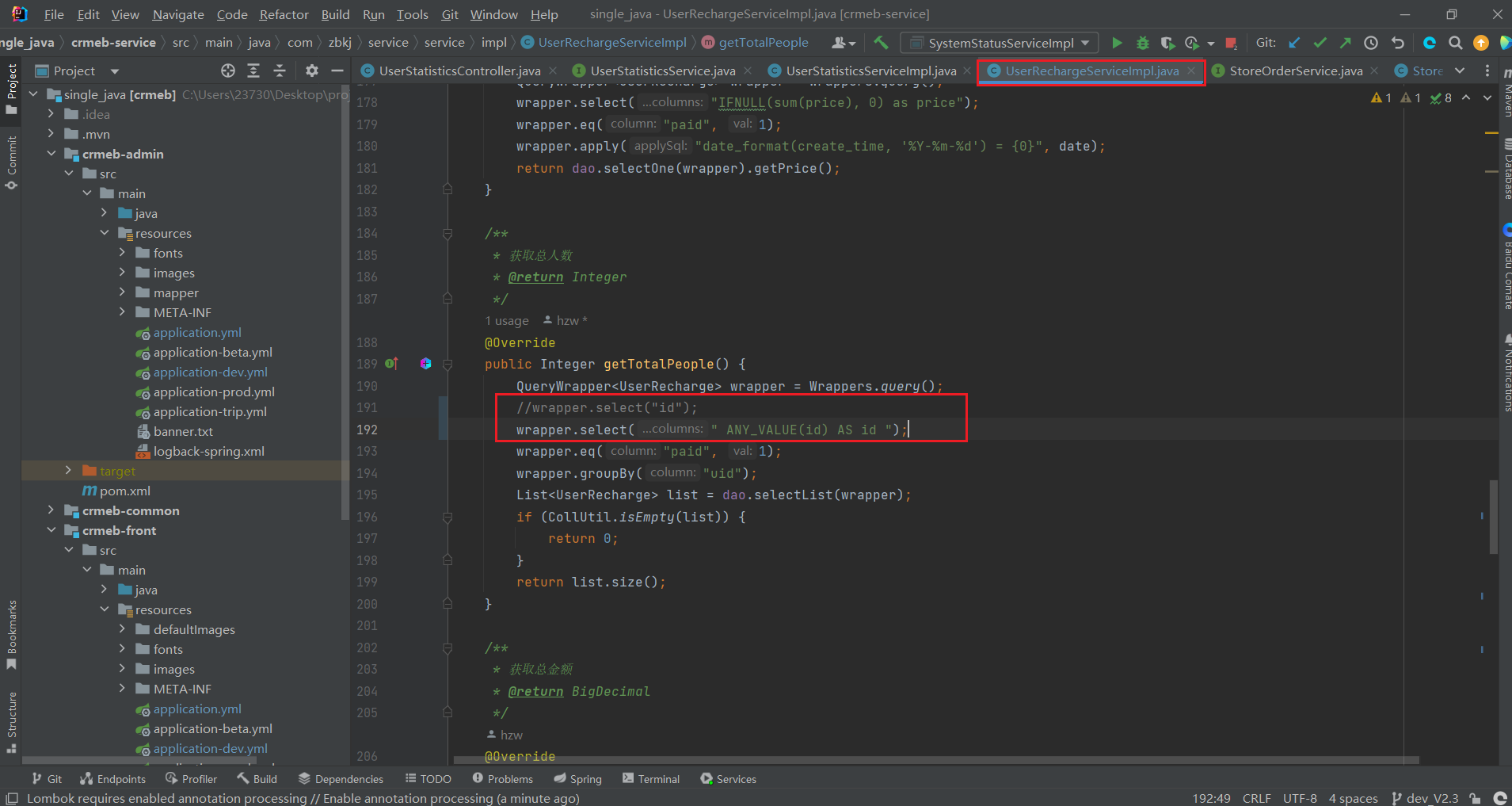
Task: Expand the .mvn folder
Action: (x=51, y=134)
